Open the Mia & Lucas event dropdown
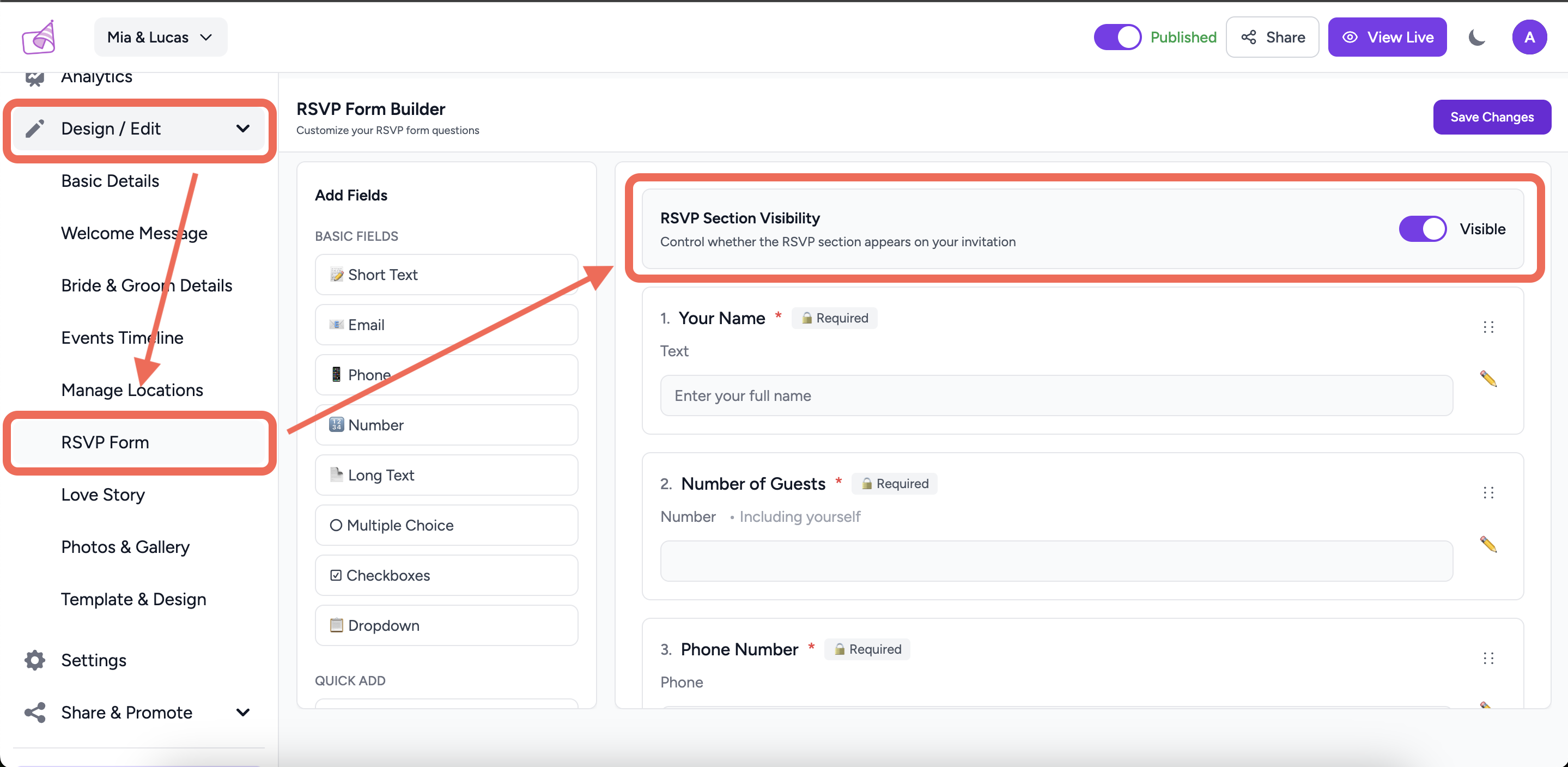 click(161, 37)
